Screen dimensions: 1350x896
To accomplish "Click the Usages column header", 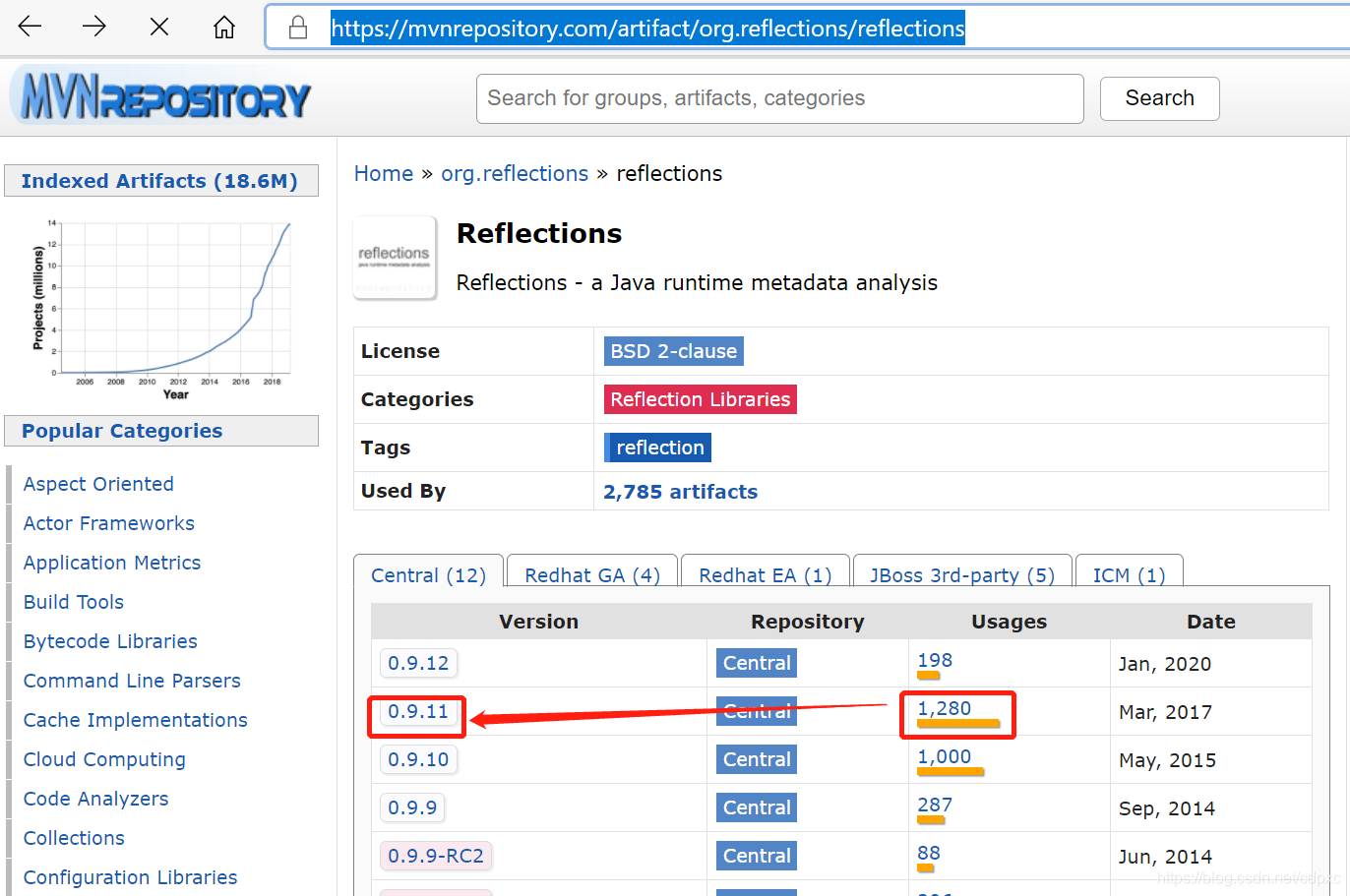I will pyautogui.click(x=1009, y=622).
